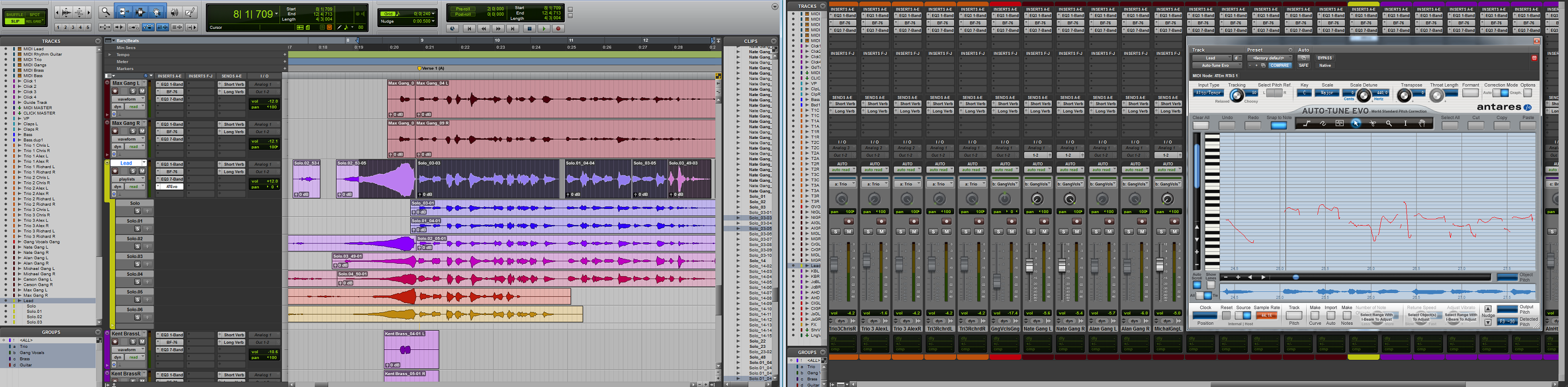Toggle Auto-Tune Auto Scroll button
The width and height of the screenshot is (1568, 387).
[1198, 285]
